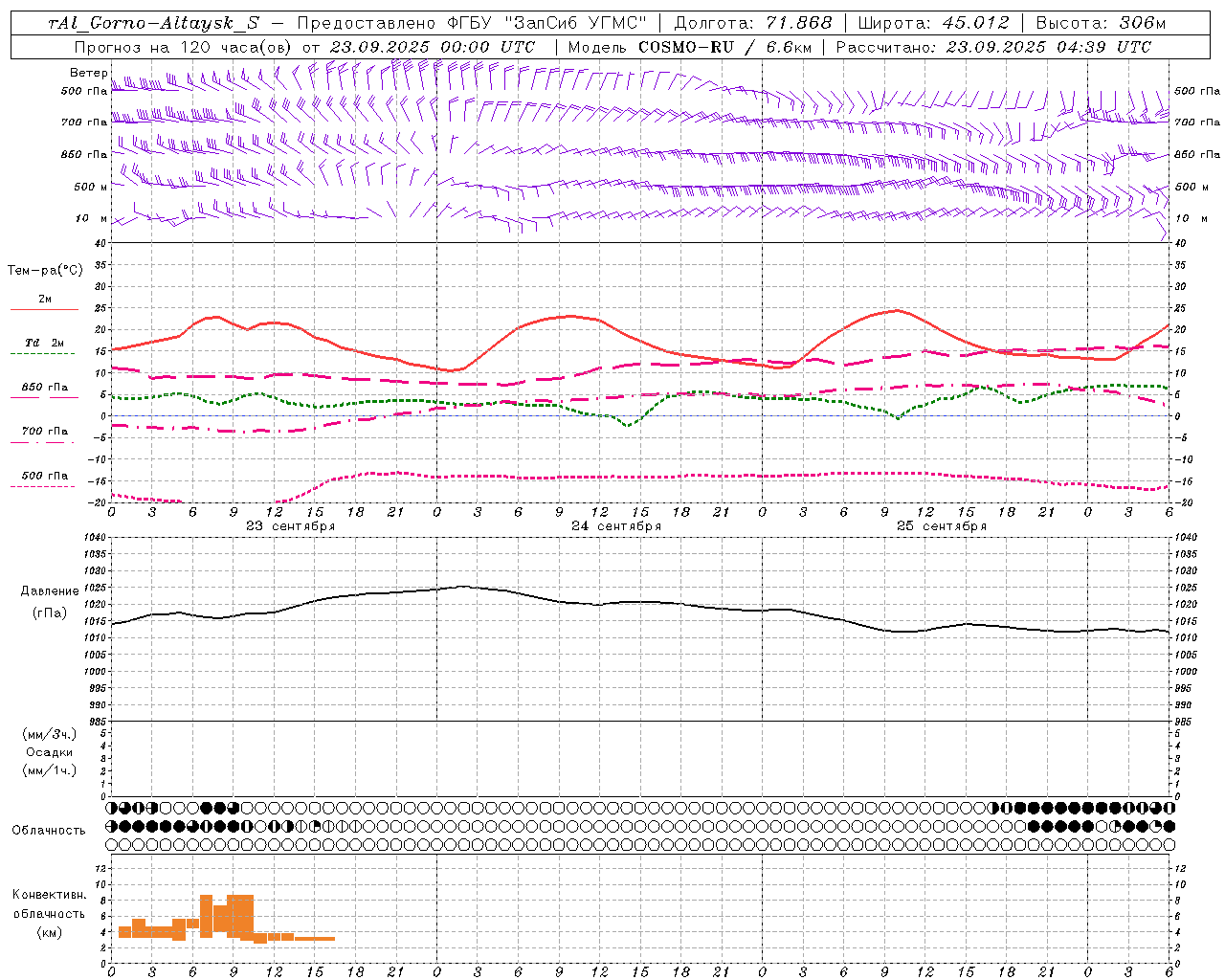
Task: Click the date label 23 сентября
Action: pos(290,525)
